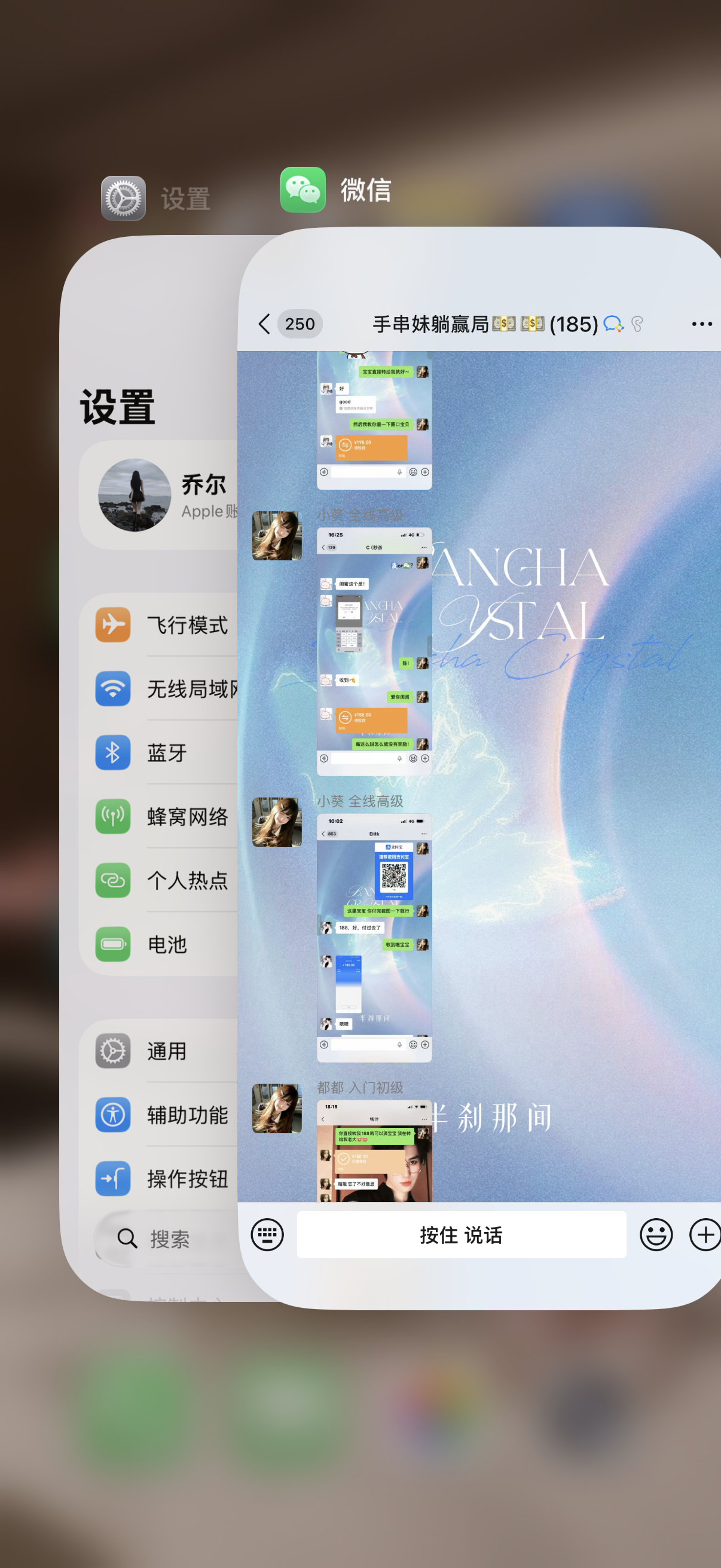The height and width of the screenshot is (1568, 721).
Task: Open 通用 general settings
Action: point(158,1051)
